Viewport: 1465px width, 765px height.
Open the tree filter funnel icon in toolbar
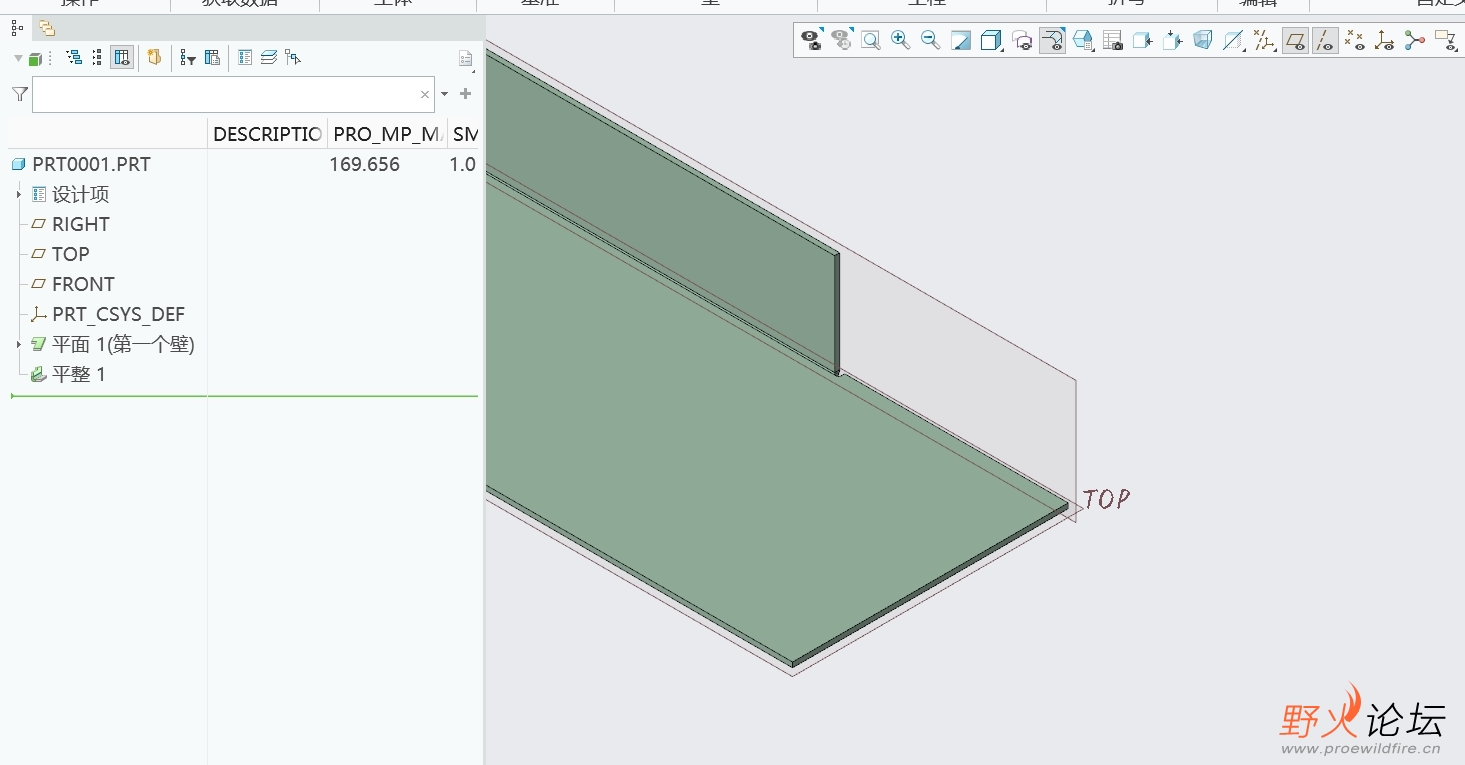click(x=188, y=58)
